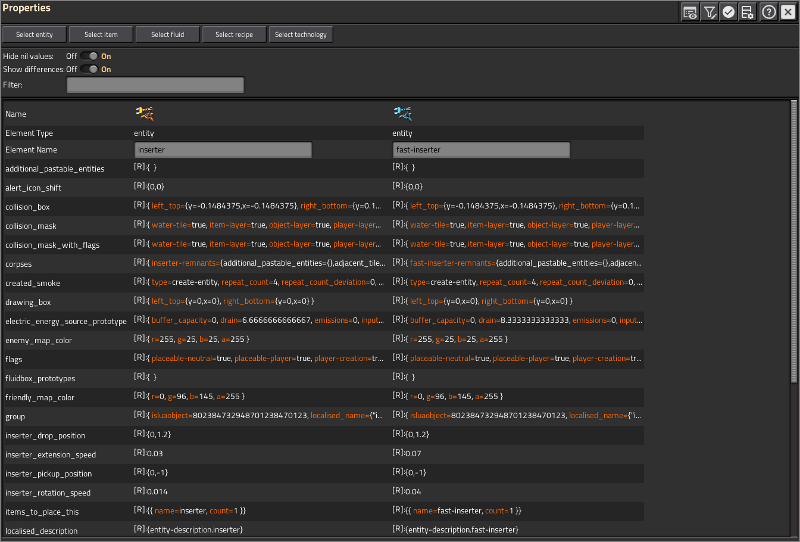Toggle the Show differences switch
Screen dimensions: 800x542
[x=90, y=69]
